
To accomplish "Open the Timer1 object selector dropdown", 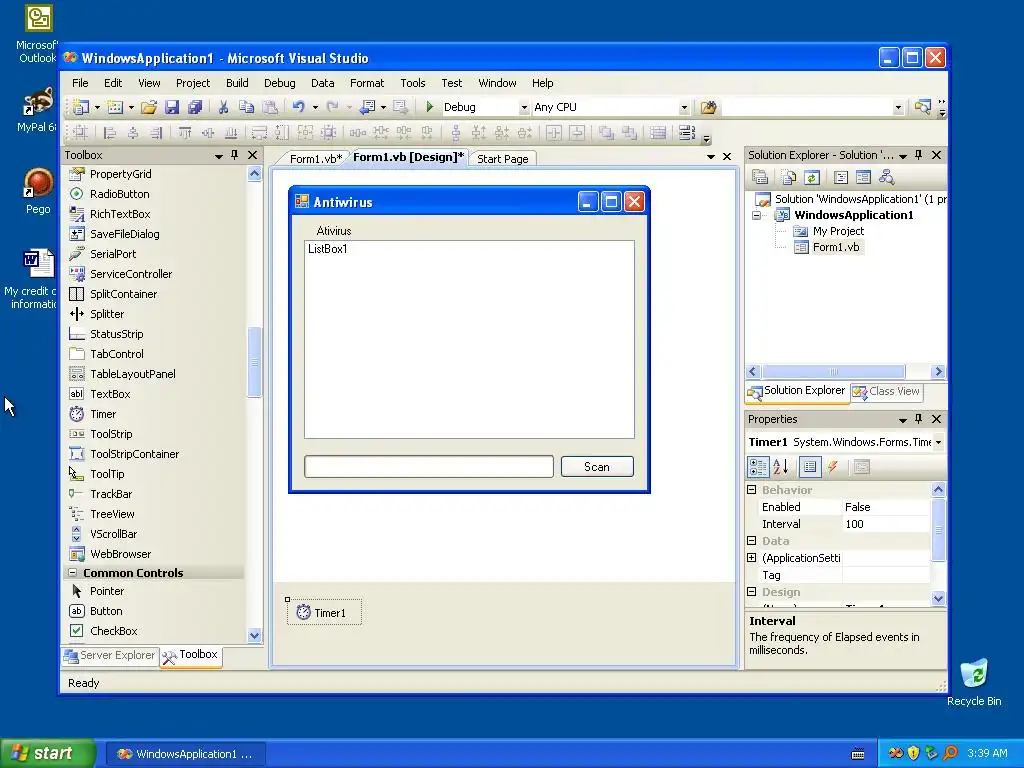I will coord(938,442).
